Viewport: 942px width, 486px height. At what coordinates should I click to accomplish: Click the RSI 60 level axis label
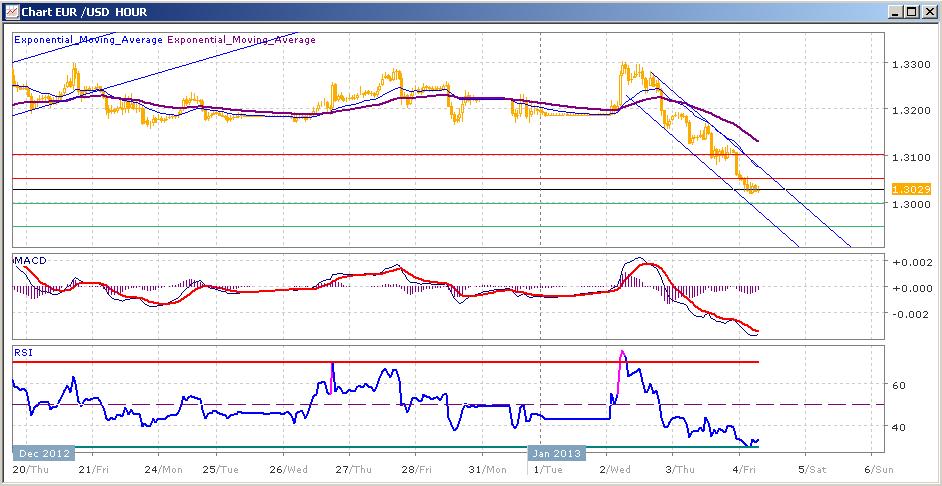click(898, 385)
